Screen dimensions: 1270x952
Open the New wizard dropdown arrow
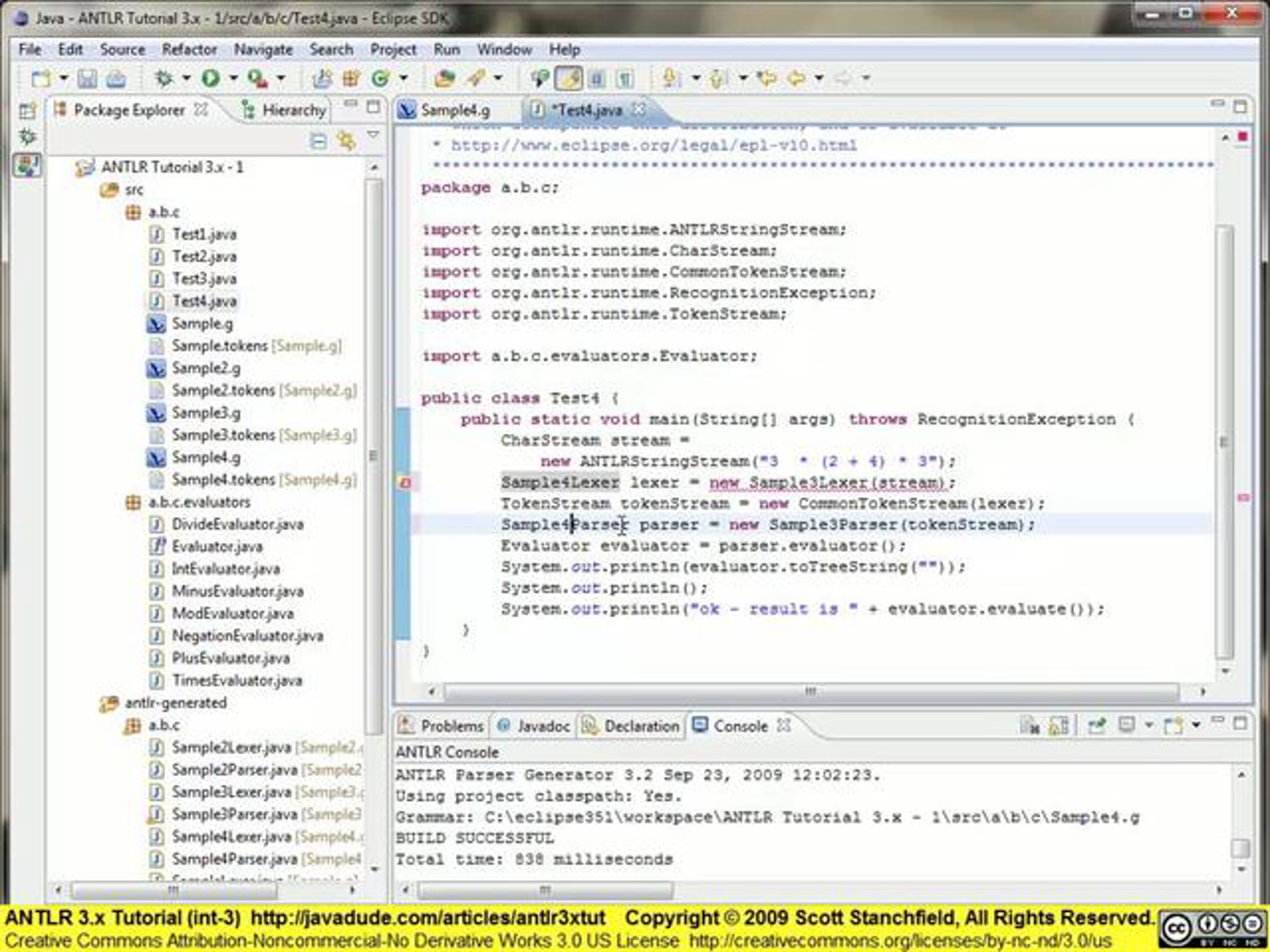63,78
